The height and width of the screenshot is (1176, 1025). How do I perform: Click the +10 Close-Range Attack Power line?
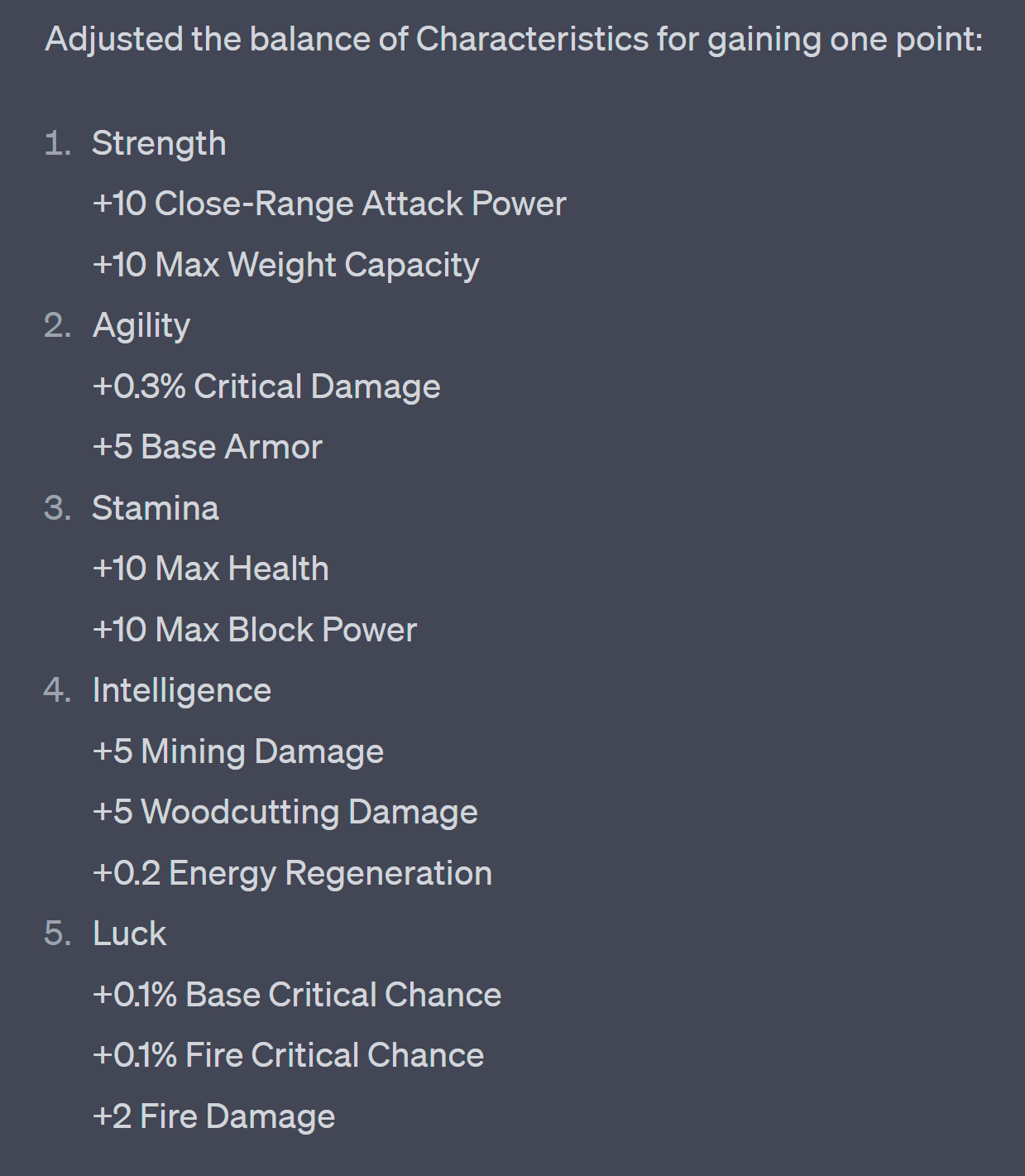coord(329,204)
